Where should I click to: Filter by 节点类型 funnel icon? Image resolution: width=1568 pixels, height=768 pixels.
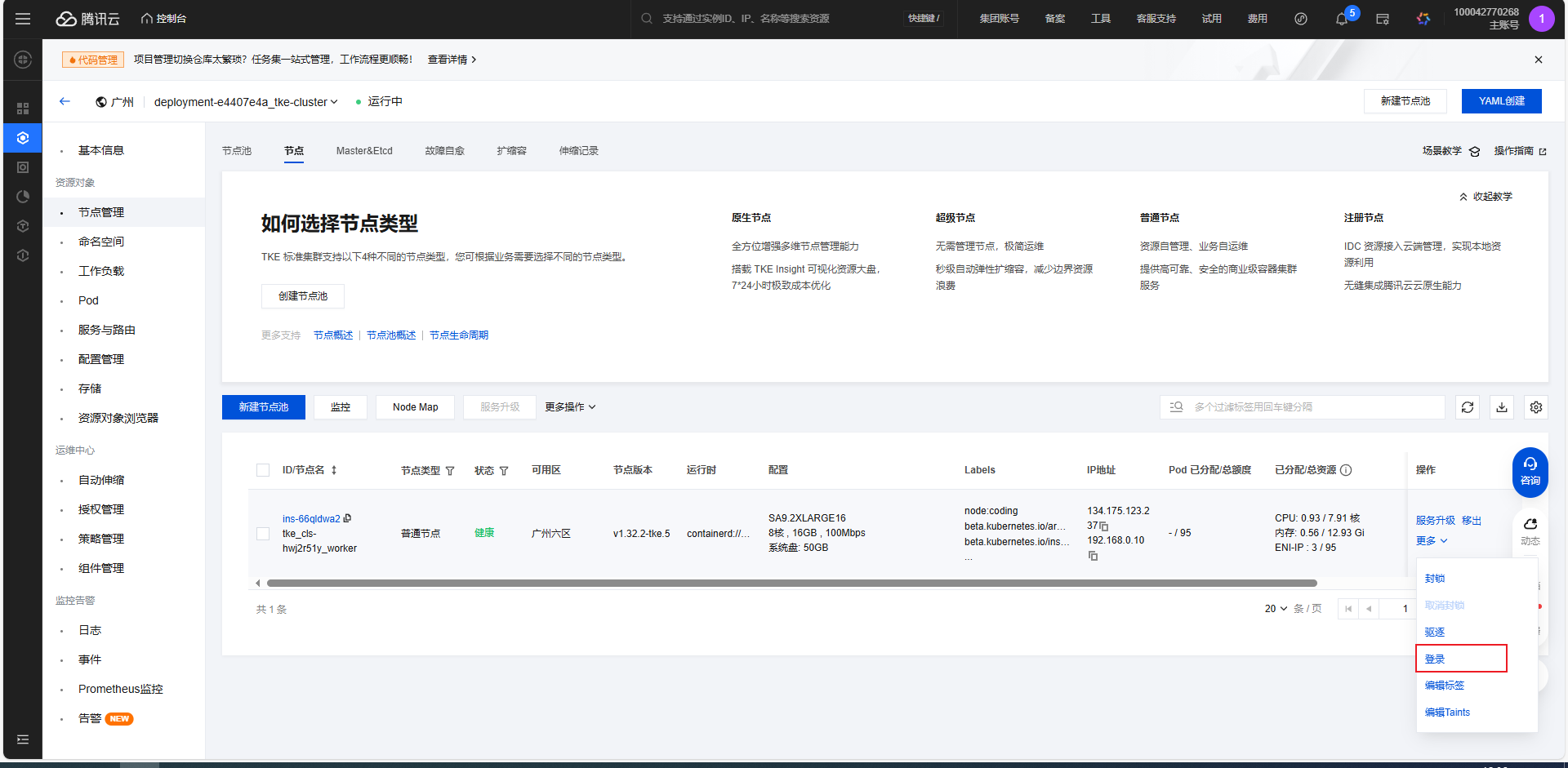[450, 471]
